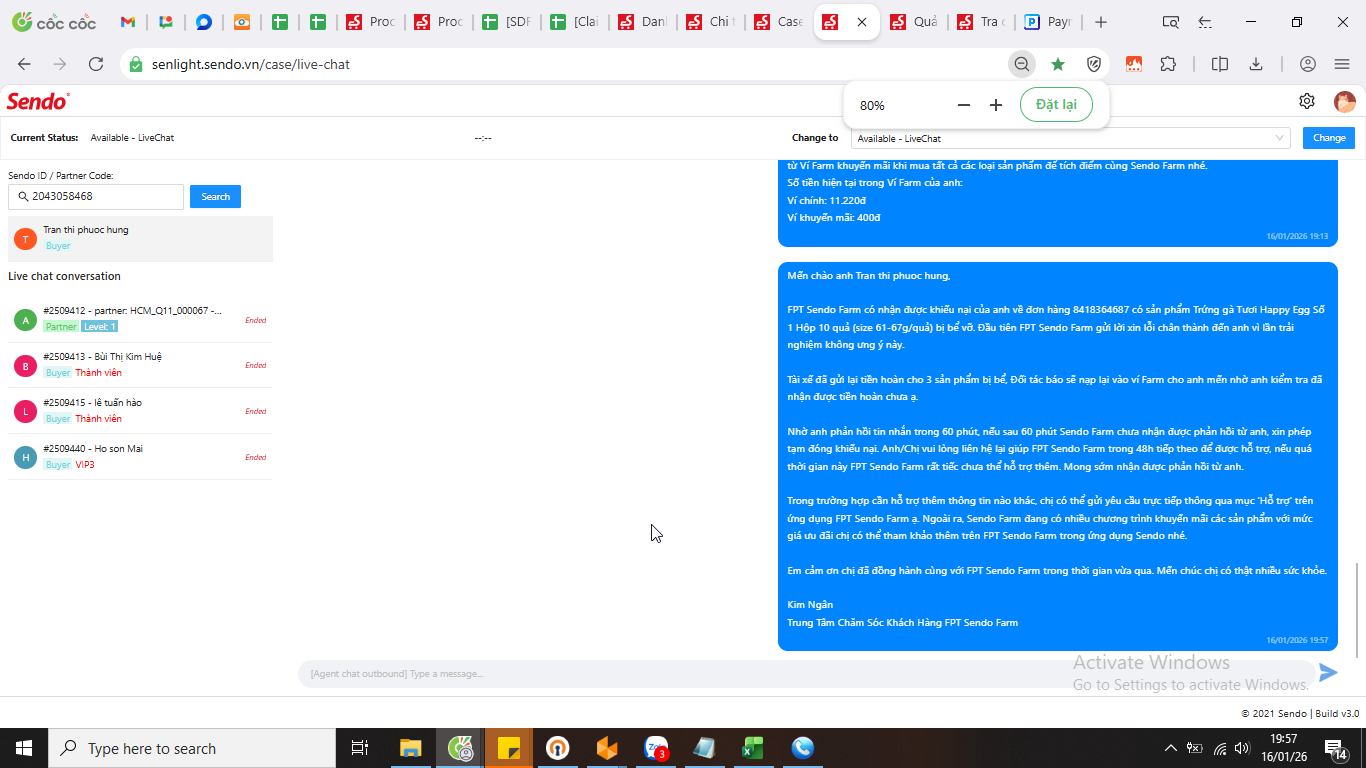Increase zoom with the plus button
This screenshot has height=768, width=1366.
(996, 105)
